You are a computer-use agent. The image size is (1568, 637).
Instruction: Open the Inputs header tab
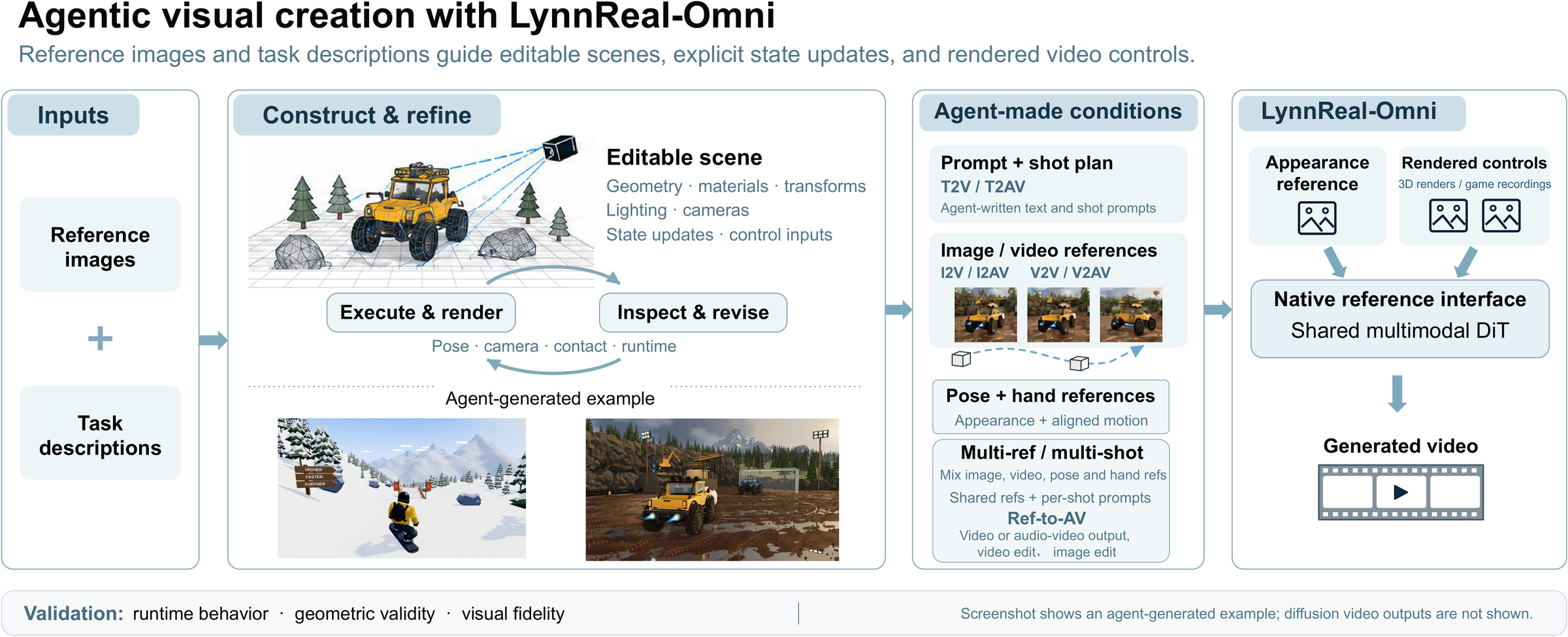tap(73, 115)
